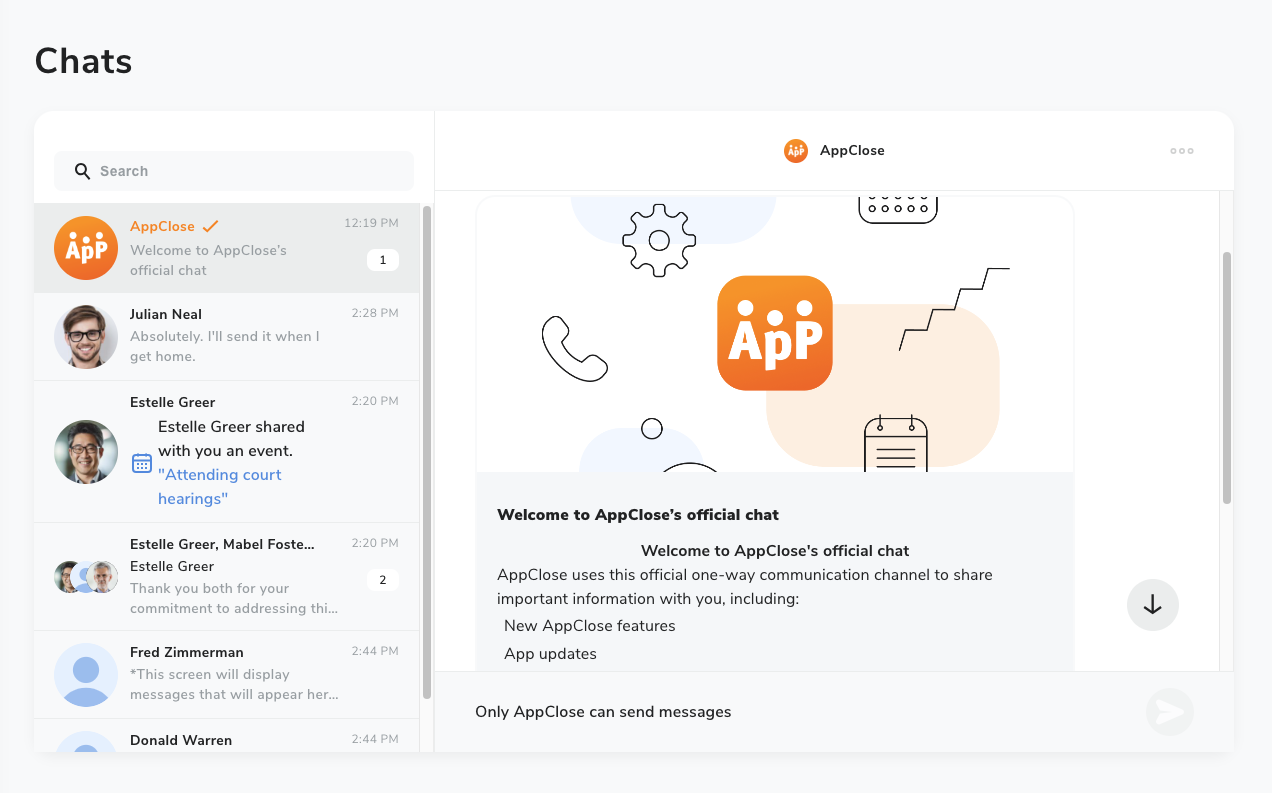The width and height of the screenshot is (1272, 793).
Task: Click the group chat avatar cluster
Action: [86, 577]
